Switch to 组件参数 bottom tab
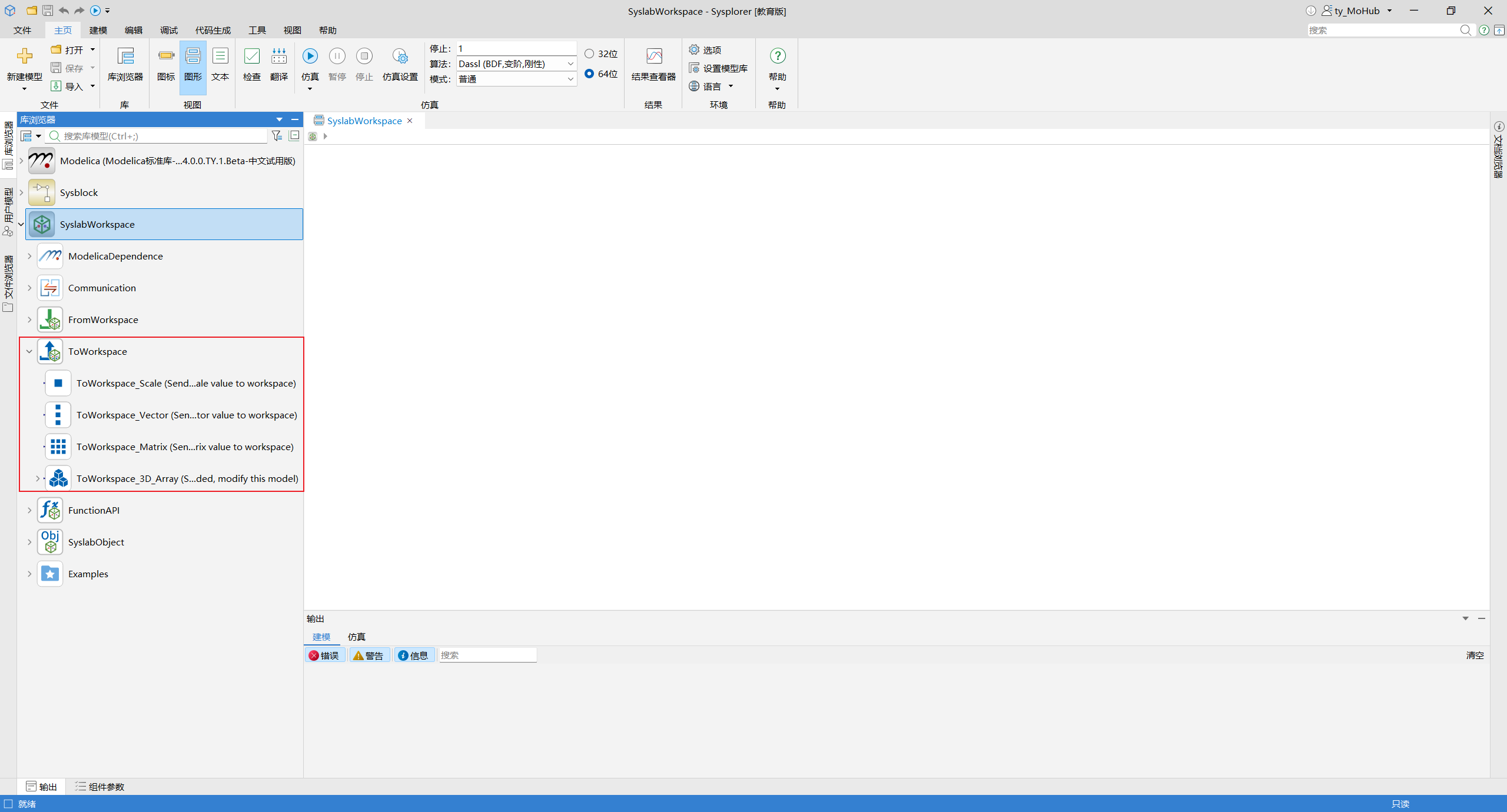 pos(99,787)
